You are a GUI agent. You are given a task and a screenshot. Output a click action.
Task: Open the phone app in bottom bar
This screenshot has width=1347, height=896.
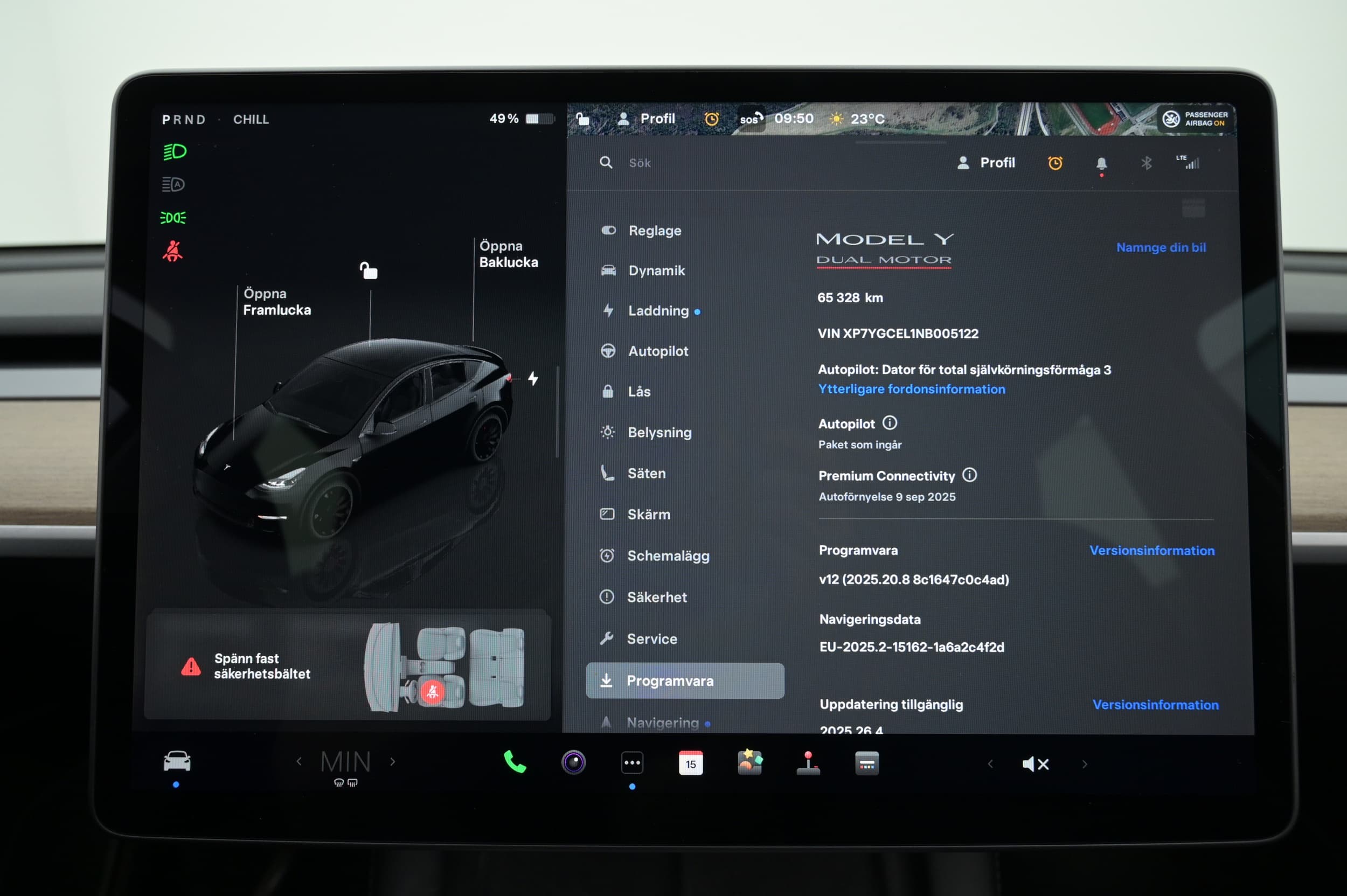coord(515,762)
